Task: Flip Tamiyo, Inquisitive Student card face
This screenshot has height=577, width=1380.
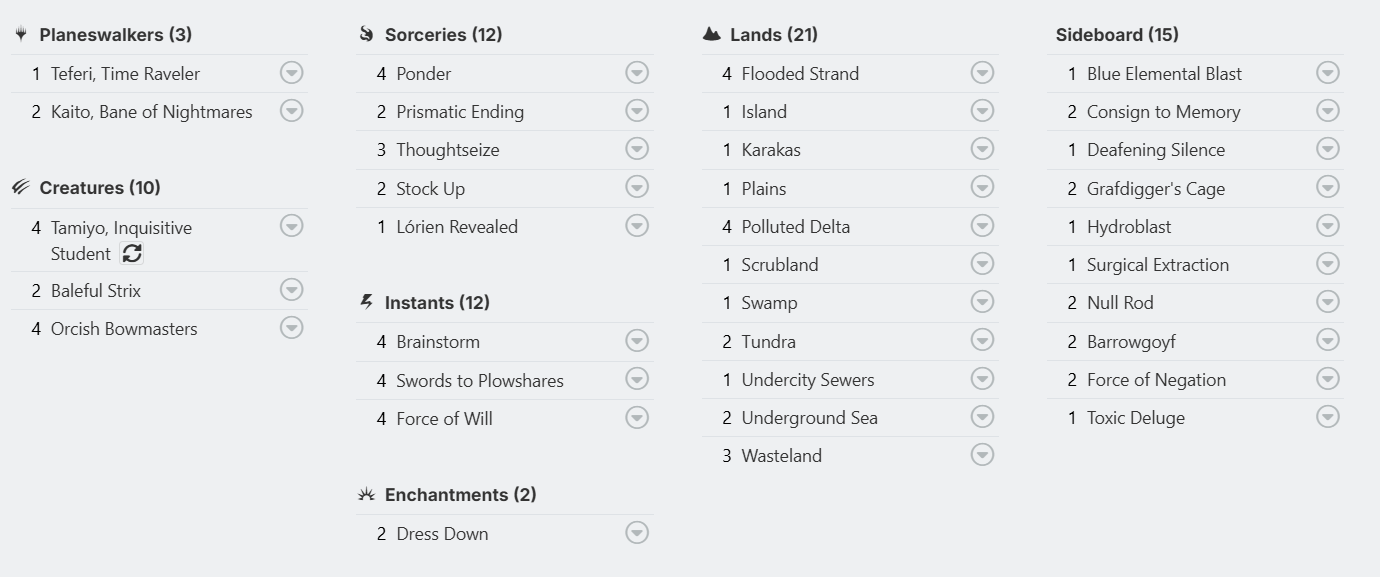Action: coord(132,254)
